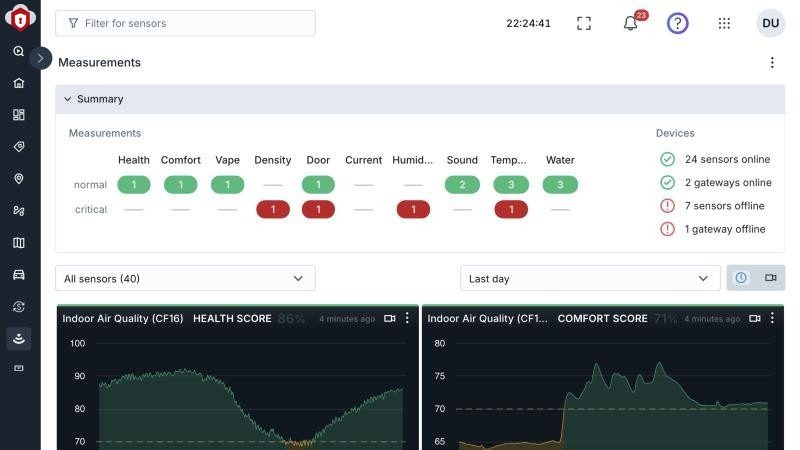
Task: Open the location pin icon in the sidebar
Action: pos(19,179)
